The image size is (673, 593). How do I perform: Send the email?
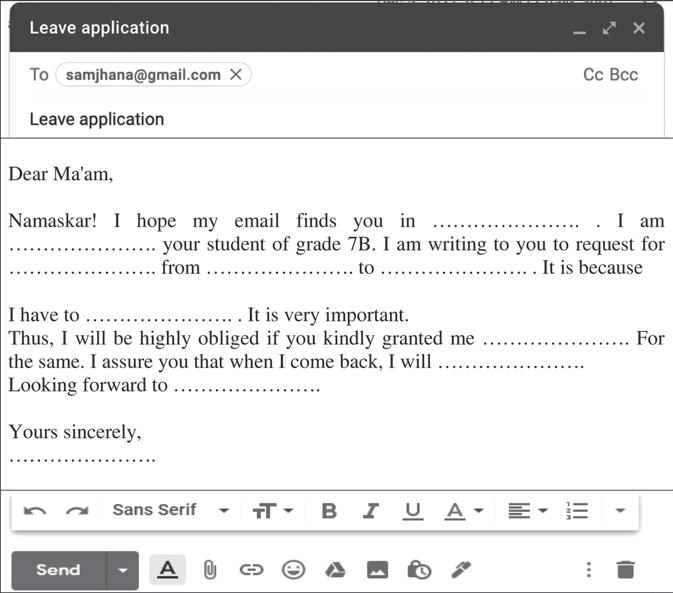59,570
